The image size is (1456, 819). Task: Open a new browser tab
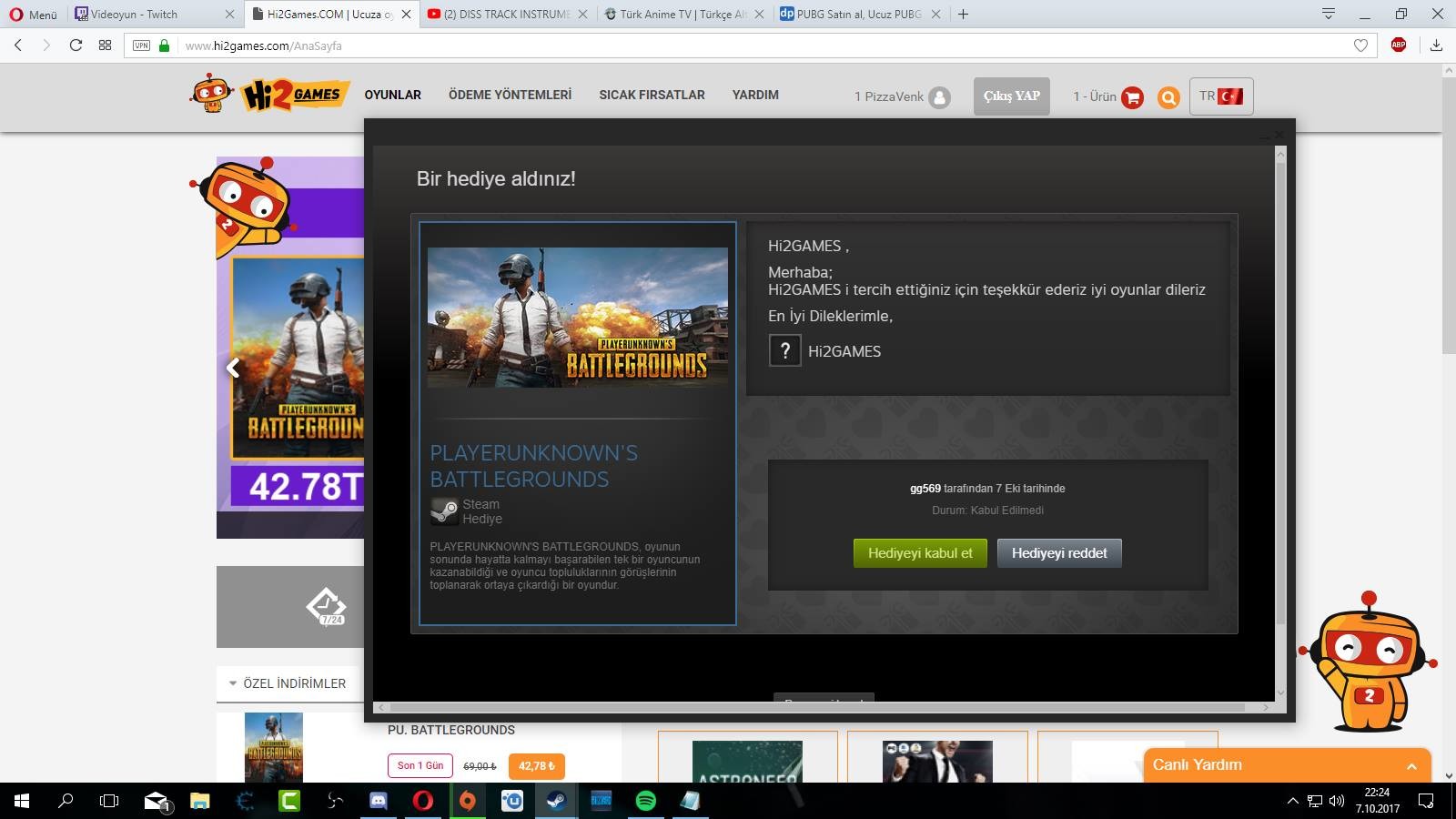tap(963, 14)
